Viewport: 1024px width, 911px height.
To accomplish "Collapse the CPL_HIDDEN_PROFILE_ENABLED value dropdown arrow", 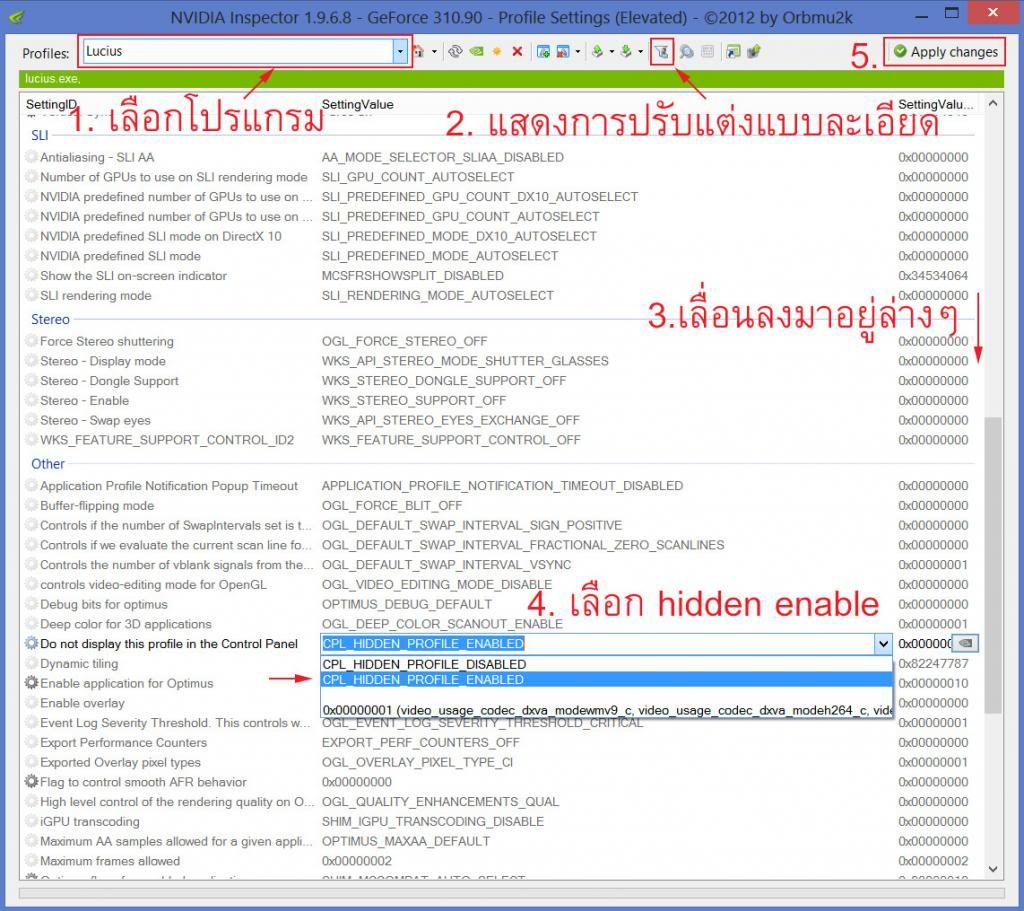I will [x=882, y=644].
